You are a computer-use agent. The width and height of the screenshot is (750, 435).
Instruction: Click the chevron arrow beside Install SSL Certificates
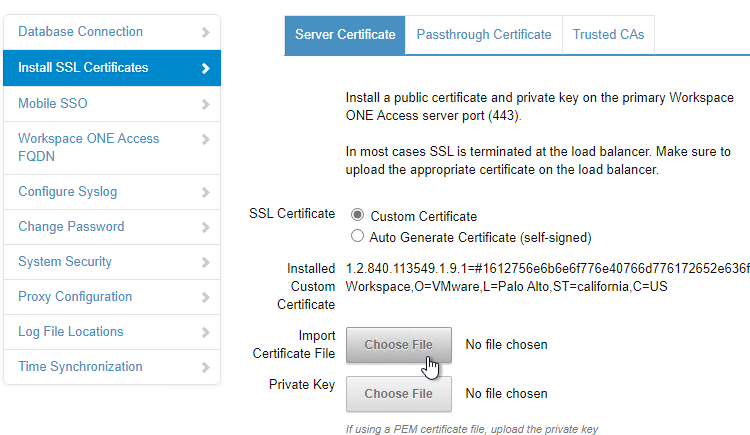pos(206,68)
